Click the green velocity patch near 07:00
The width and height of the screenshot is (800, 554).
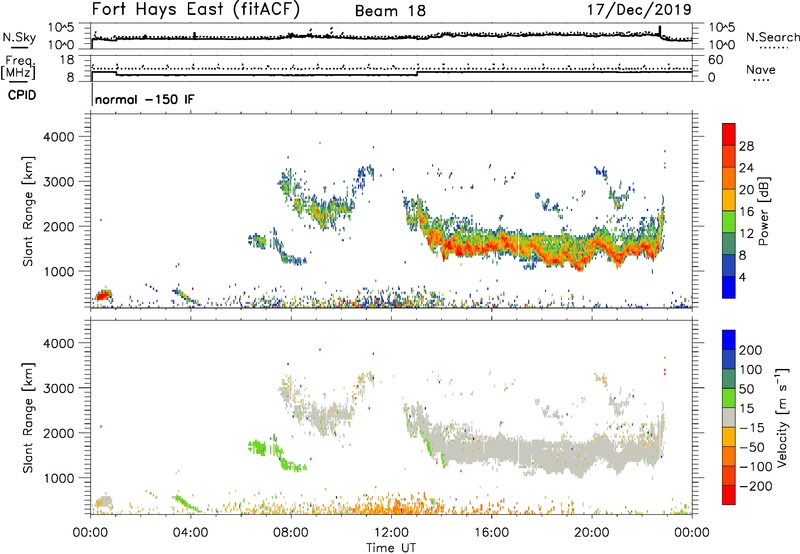click(x=259, y=447)
